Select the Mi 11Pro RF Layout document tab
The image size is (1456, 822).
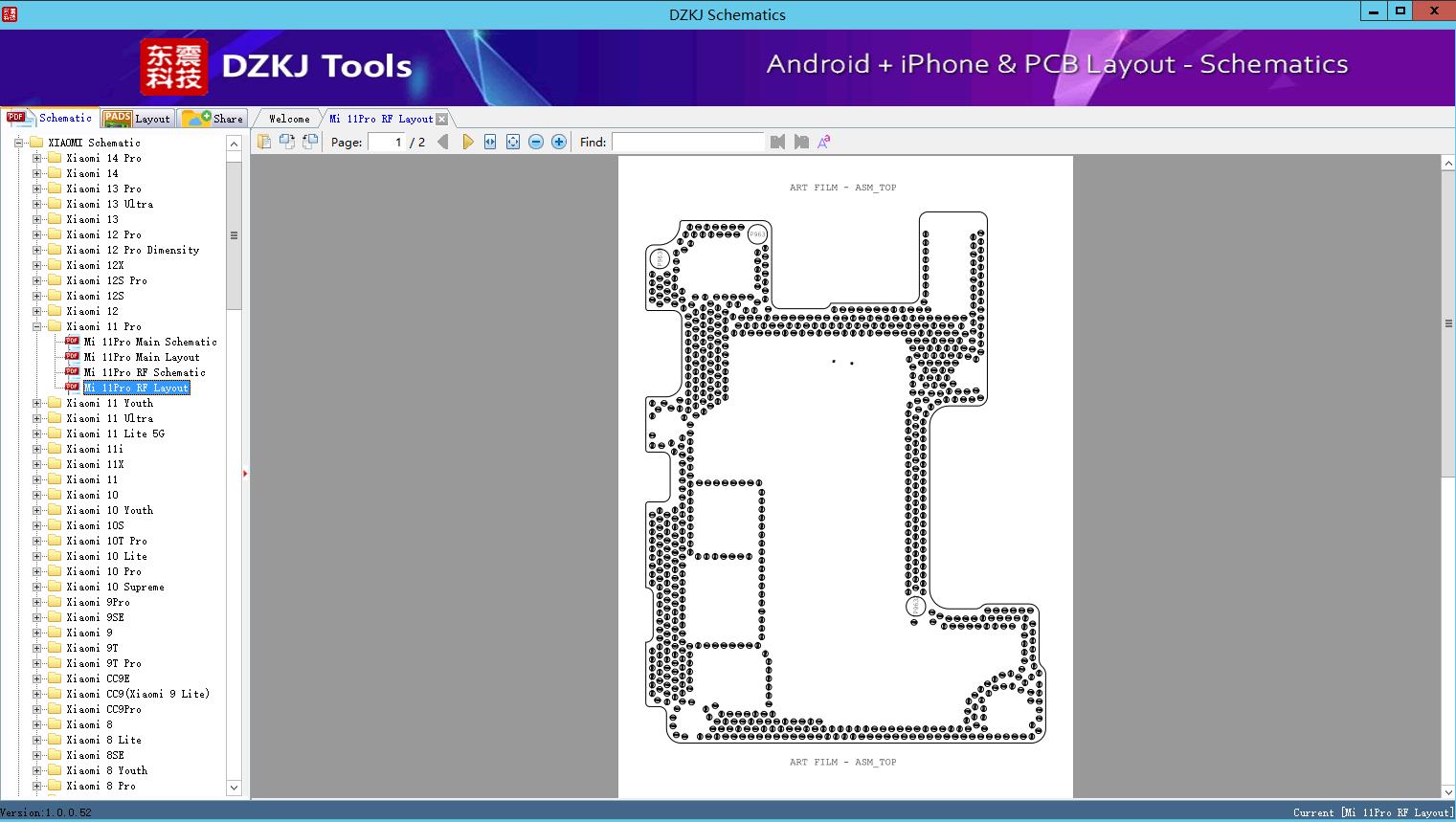(381, 119)
